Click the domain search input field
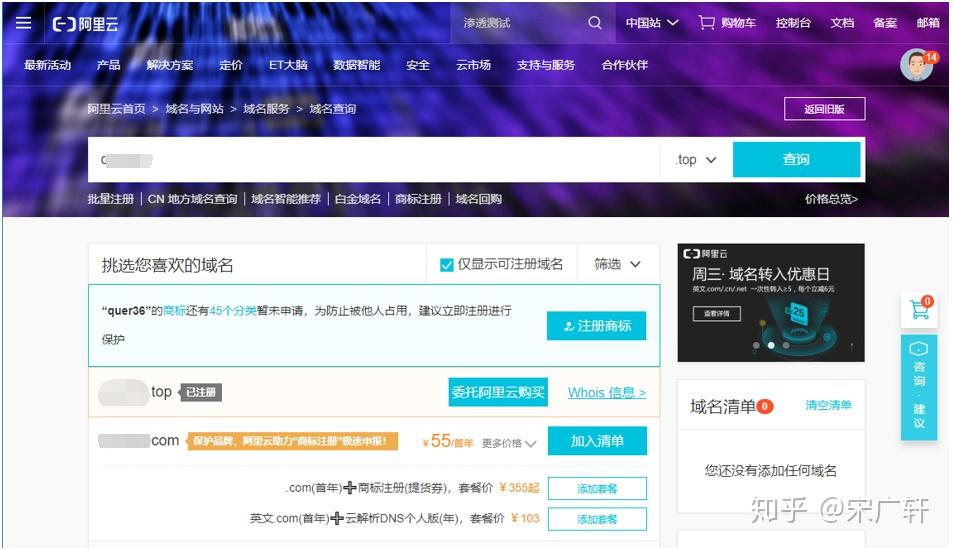This screenshot has height=549, width=953. click(x=380, y=160)
